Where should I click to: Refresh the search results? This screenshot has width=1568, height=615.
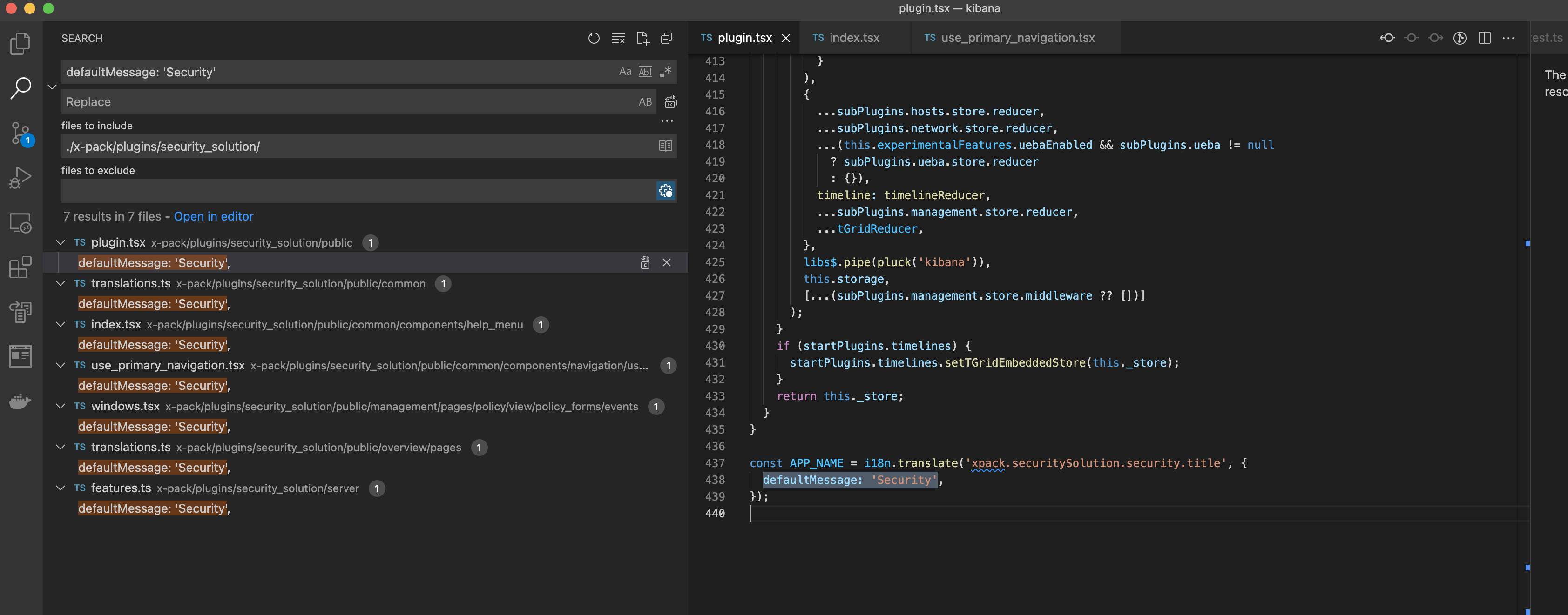coord(594,38)
